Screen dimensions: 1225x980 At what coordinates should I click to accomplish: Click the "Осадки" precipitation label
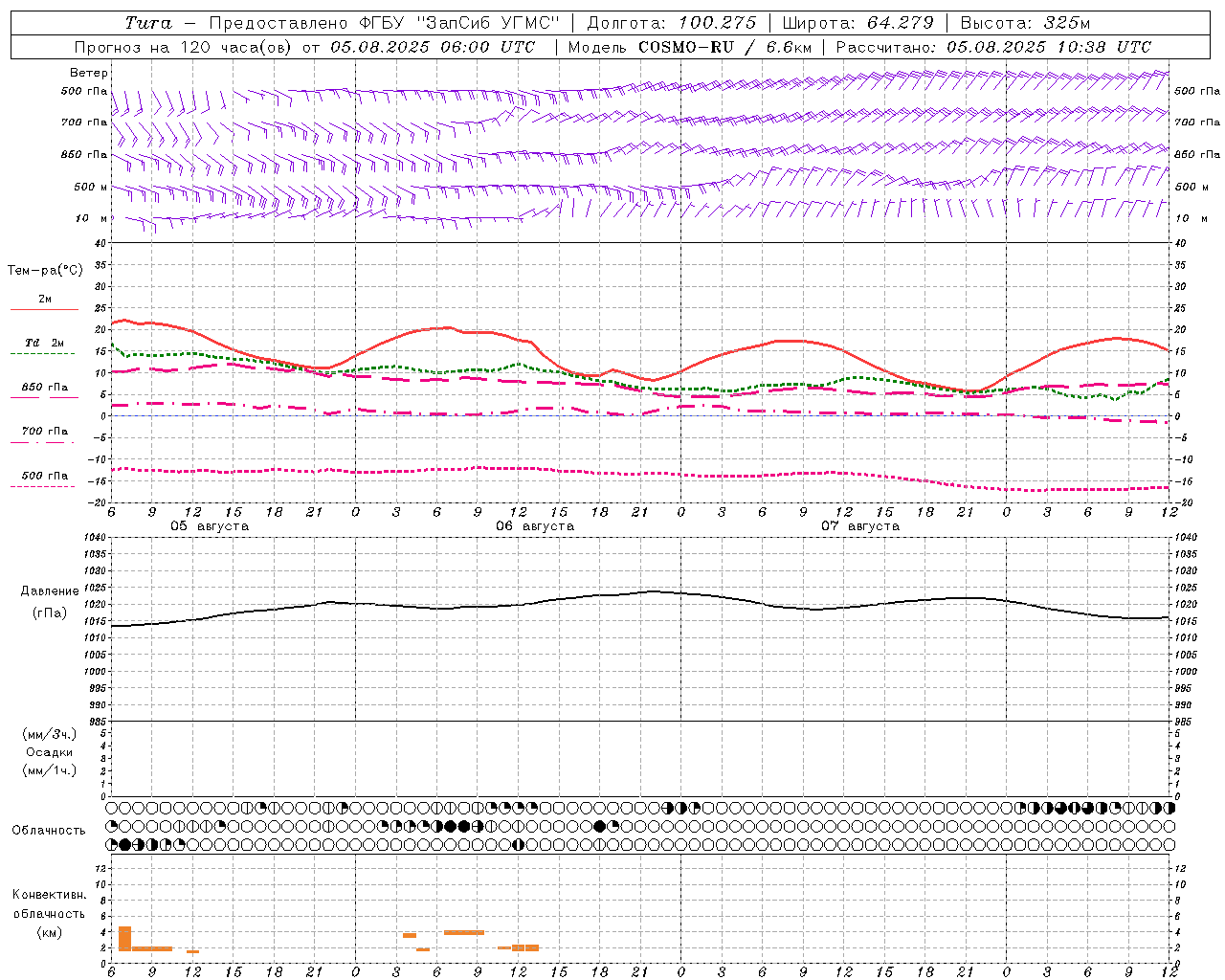50,752
